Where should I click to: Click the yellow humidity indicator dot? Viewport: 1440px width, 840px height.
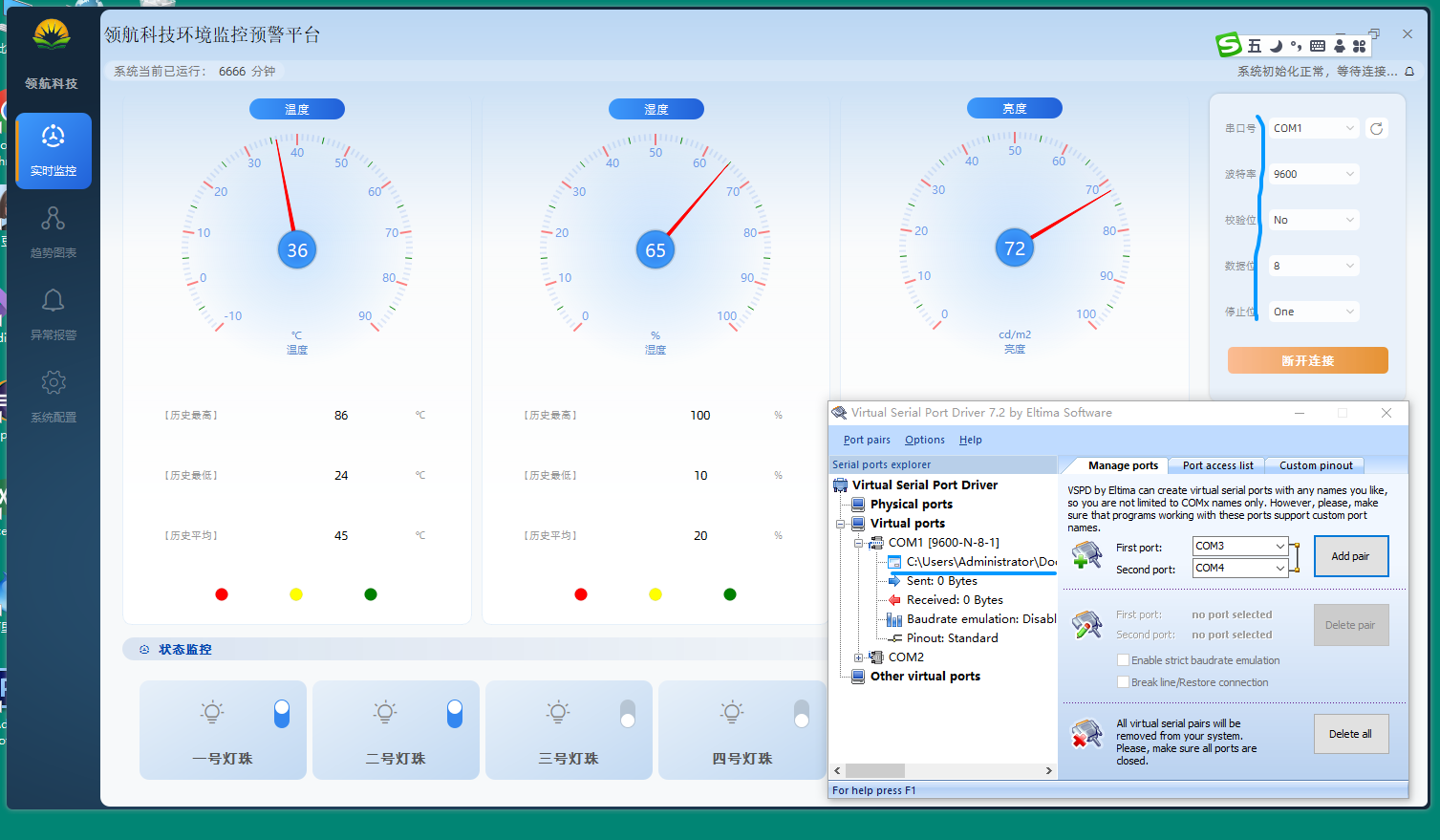pyautogui.click(x=656, y=594)
